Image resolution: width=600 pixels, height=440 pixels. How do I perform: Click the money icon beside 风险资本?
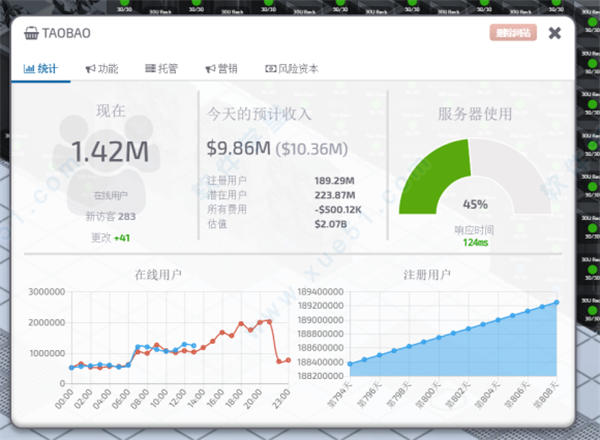pos(271,69)
